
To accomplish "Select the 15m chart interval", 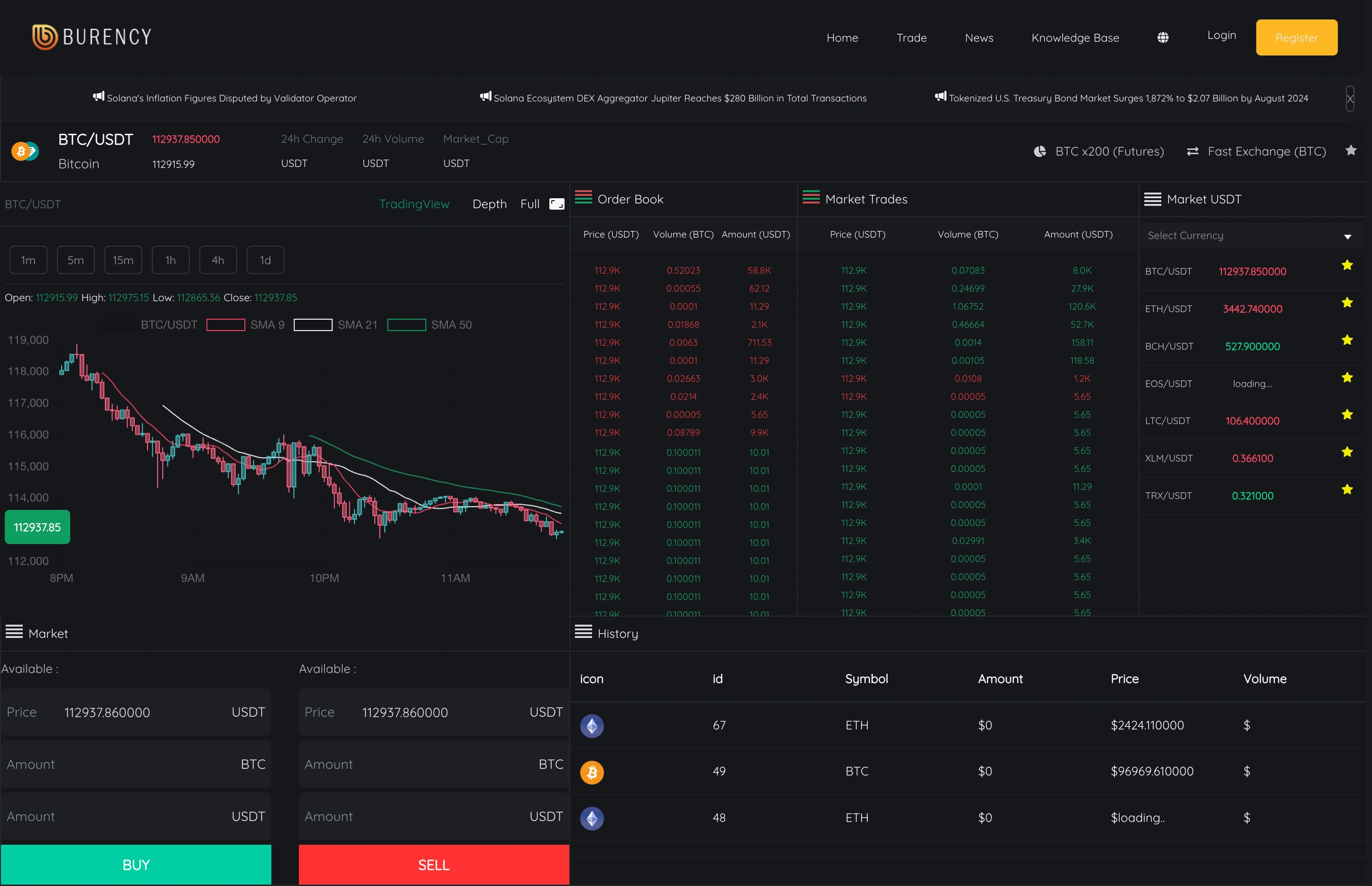I will (122, 260).
